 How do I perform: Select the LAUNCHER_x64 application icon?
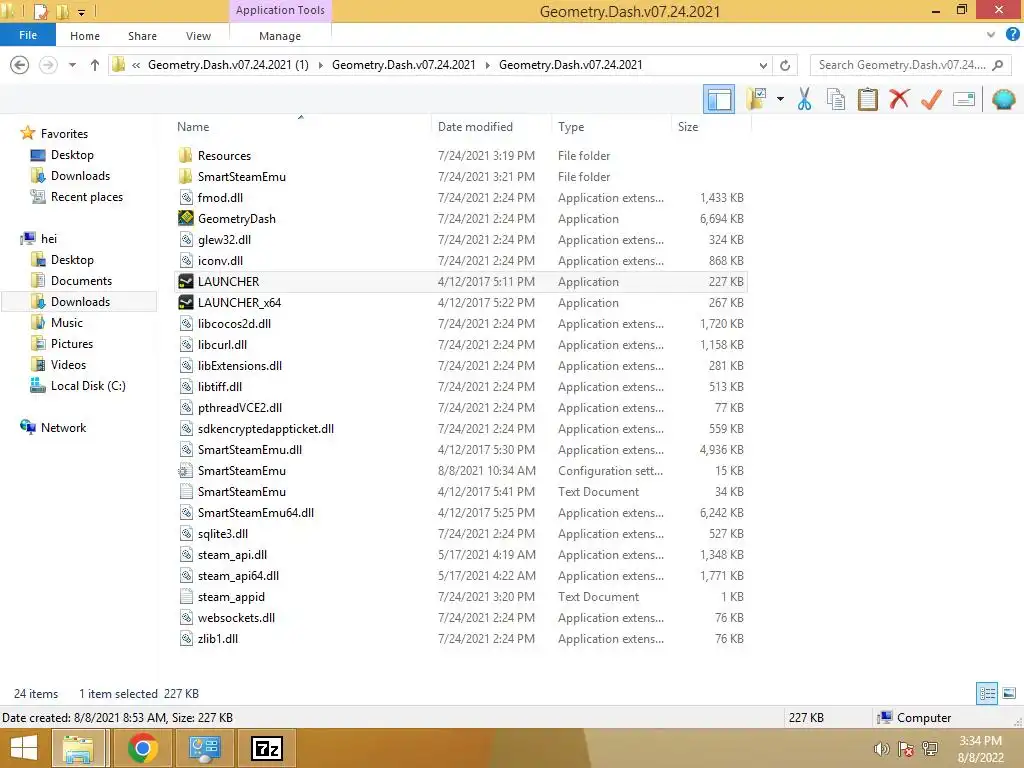[185, 302]
